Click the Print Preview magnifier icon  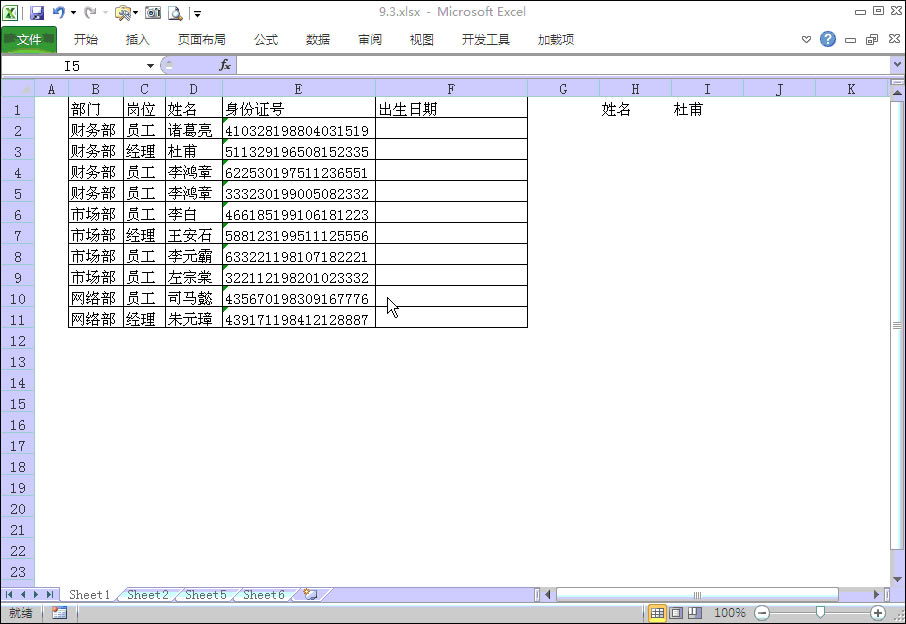pos(175,13)
